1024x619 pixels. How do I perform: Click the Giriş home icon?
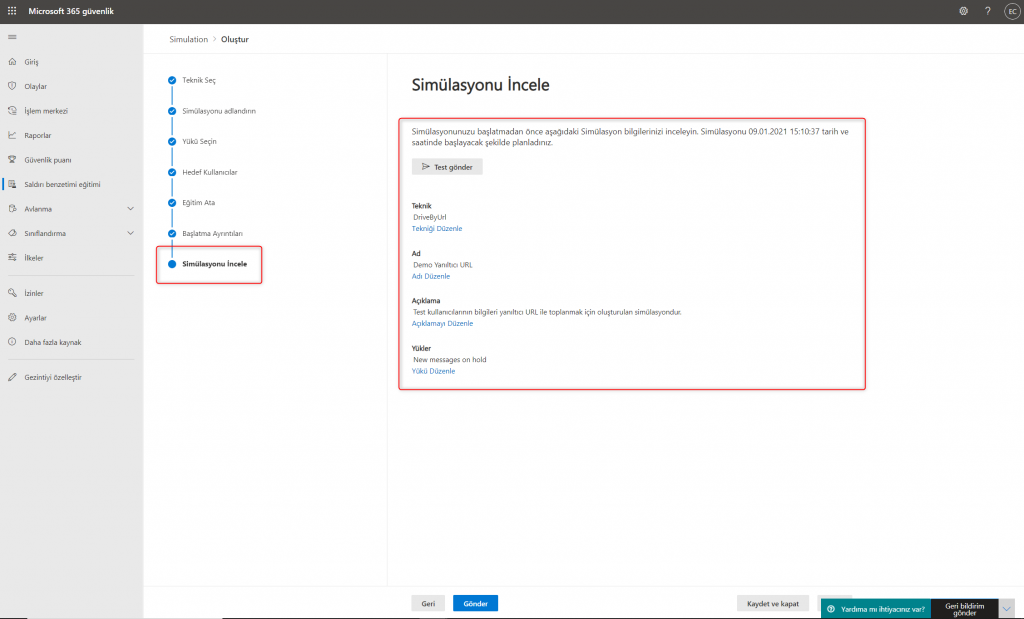(12, 62)
